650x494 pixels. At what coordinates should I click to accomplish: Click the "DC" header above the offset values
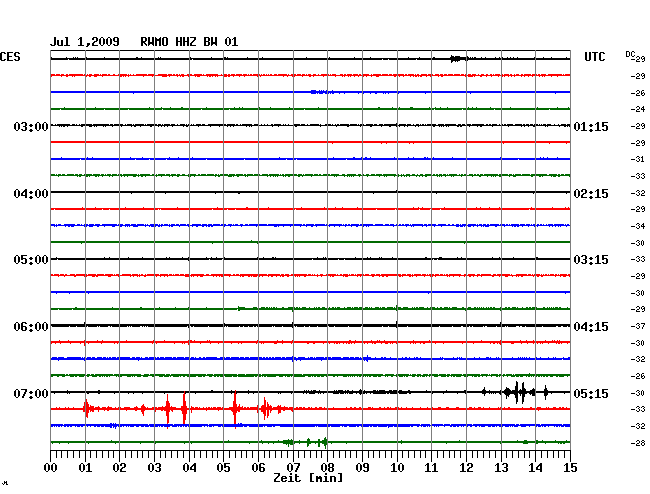(x=630, y=55)
